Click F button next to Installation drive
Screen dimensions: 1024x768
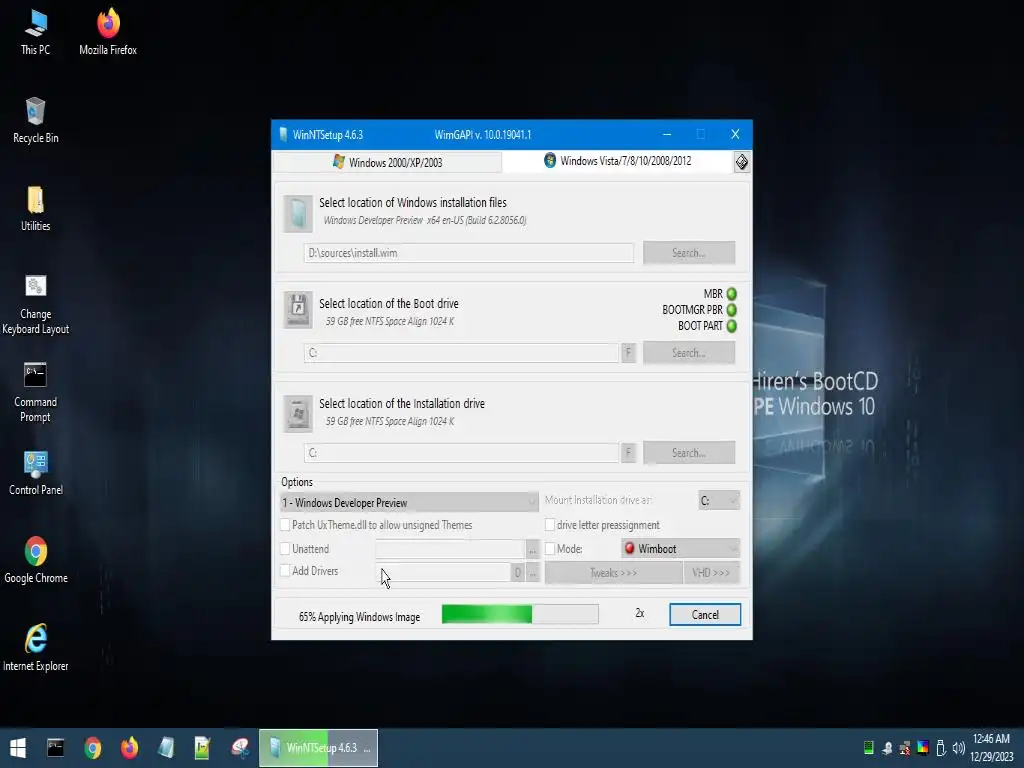pyautogui.click(x=628, y=453)
